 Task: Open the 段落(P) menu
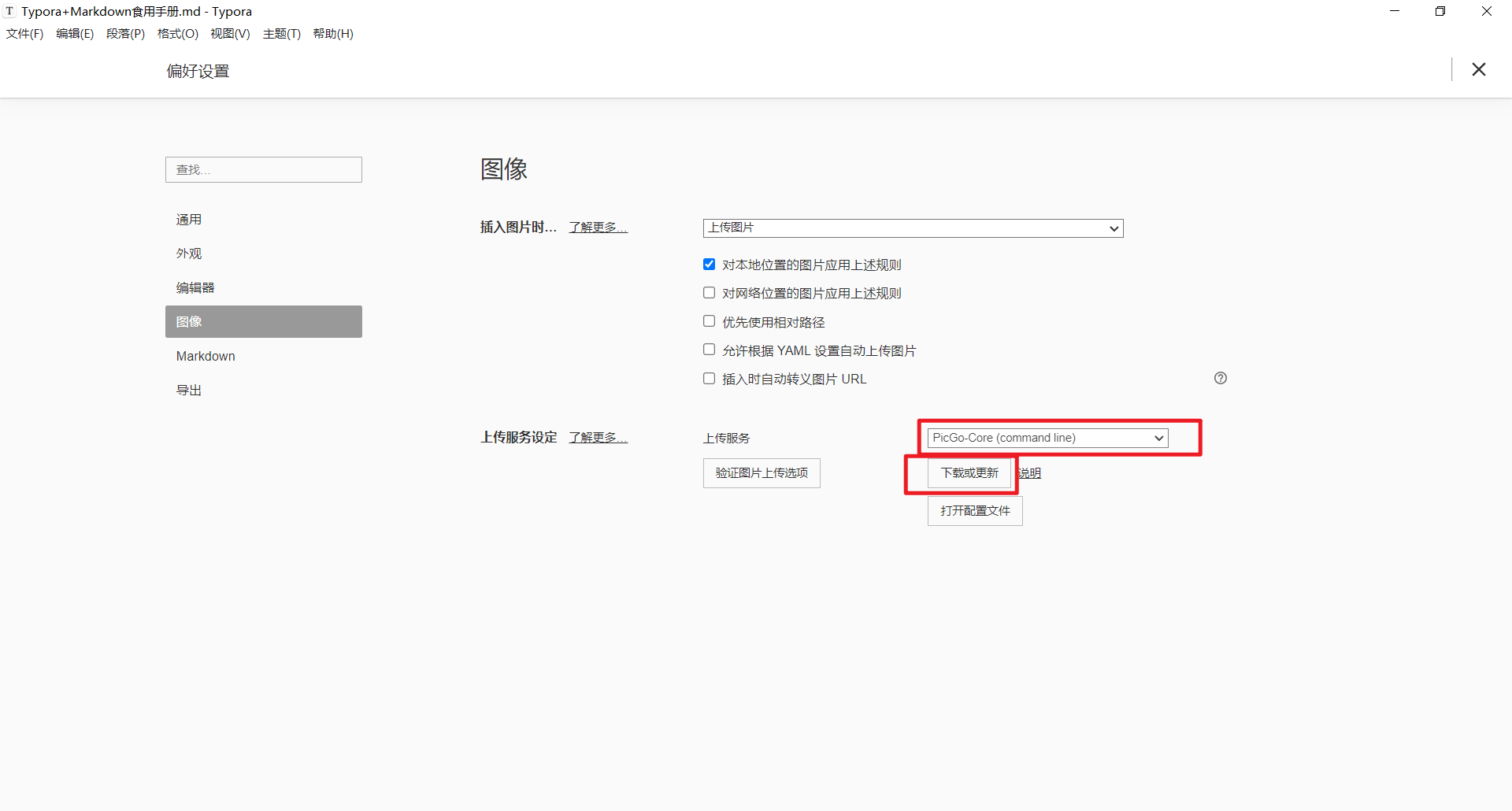(126, 34)
